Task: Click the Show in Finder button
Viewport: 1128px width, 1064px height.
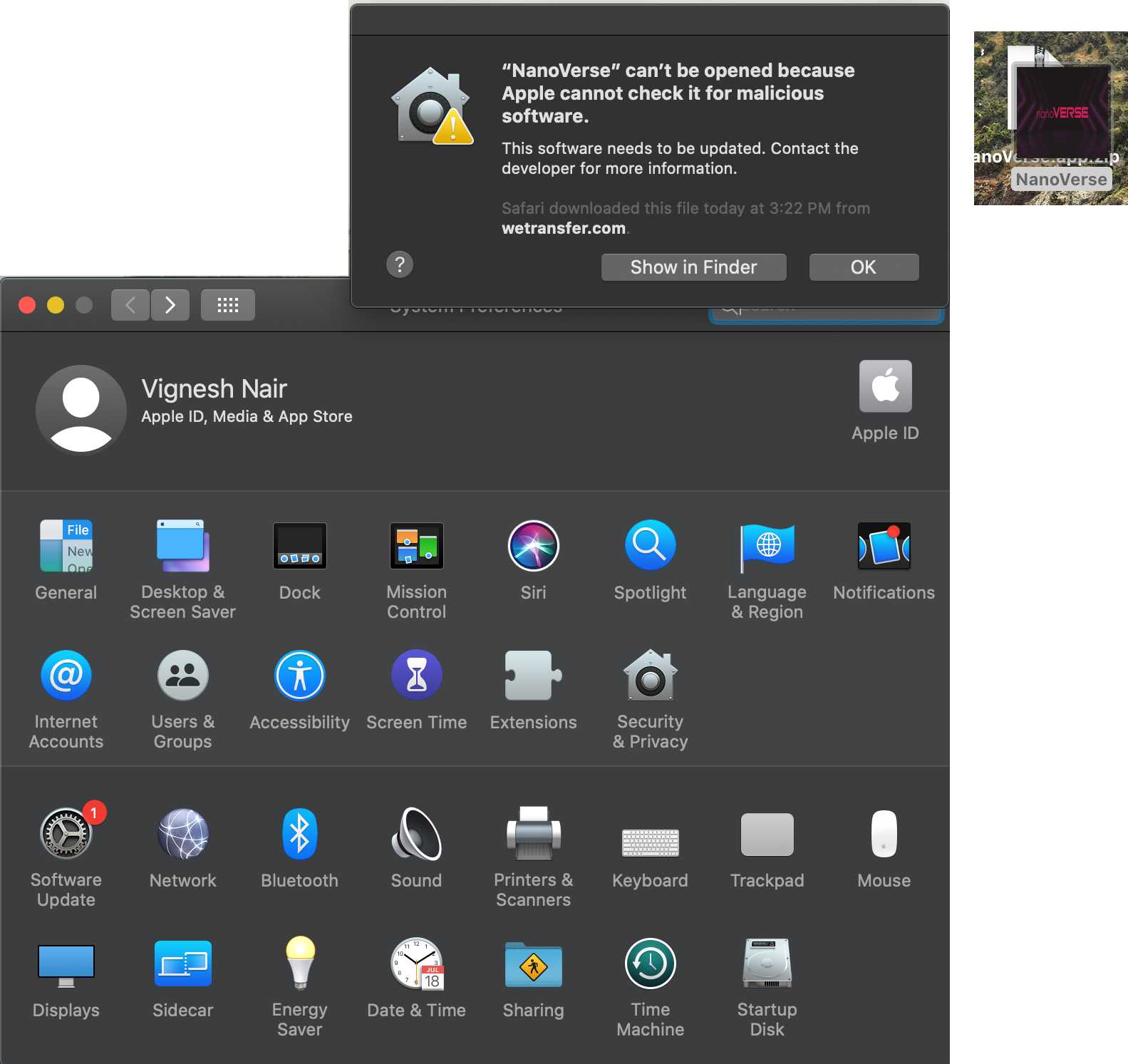Action: pyautogui.click(x=693, y=267)
